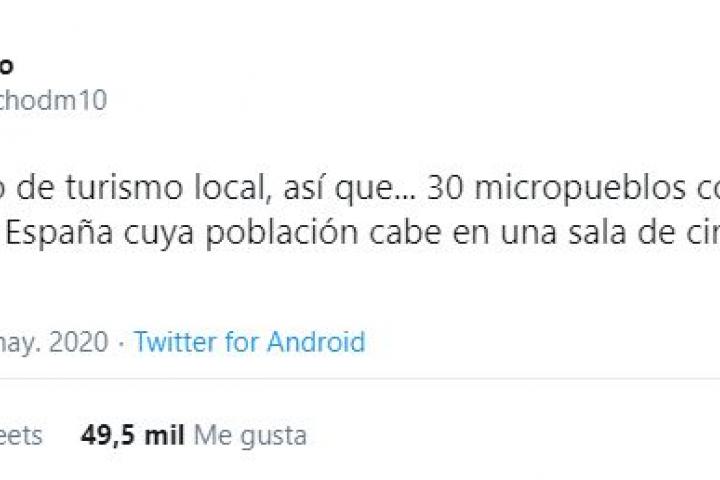The height and width of the screenshot is (480, 720).
Task: Open the tweet timestamp 'may. 2020'
Action: 54,343
